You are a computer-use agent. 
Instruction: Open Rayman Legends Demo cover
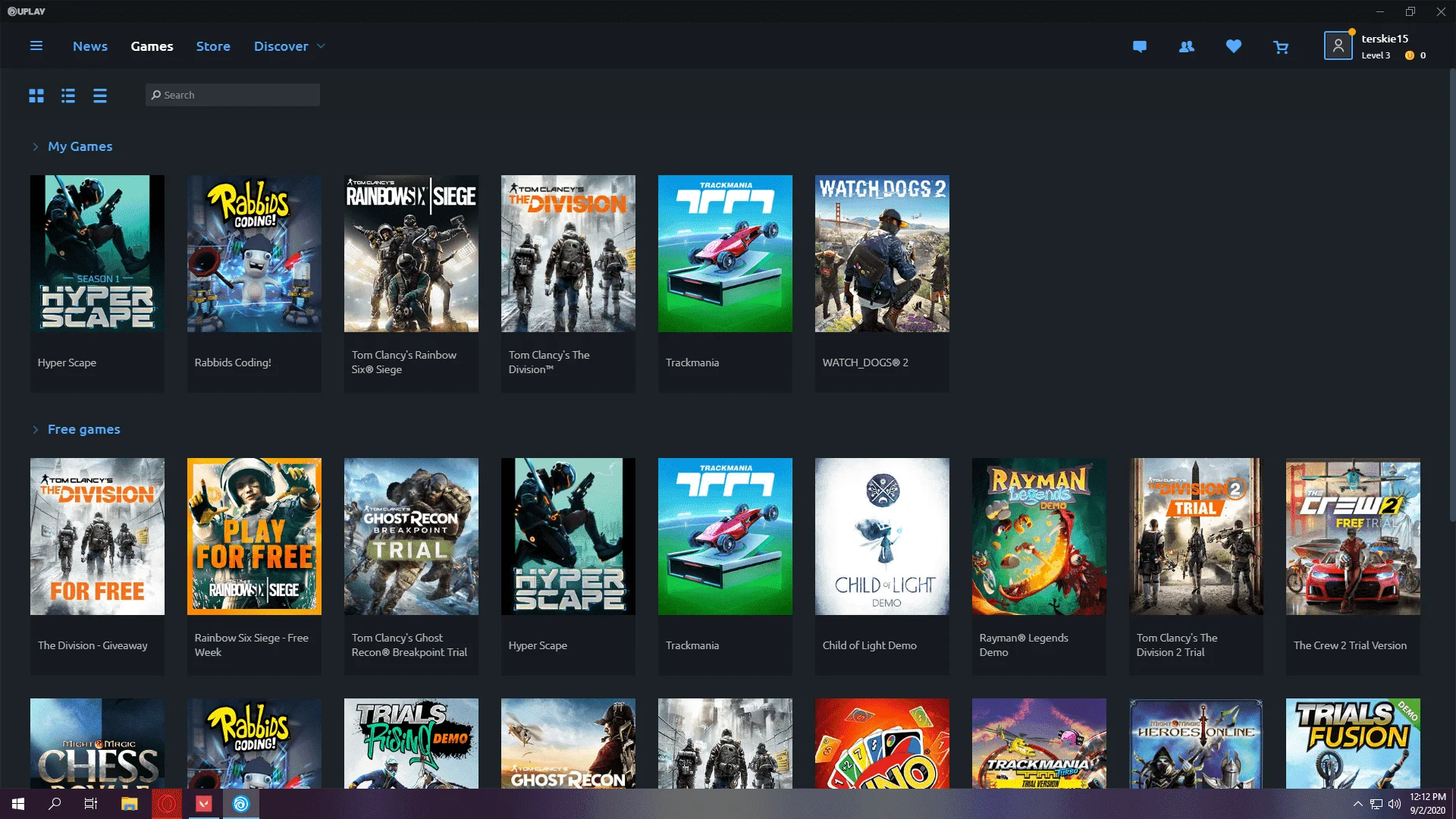(1039, 536)
